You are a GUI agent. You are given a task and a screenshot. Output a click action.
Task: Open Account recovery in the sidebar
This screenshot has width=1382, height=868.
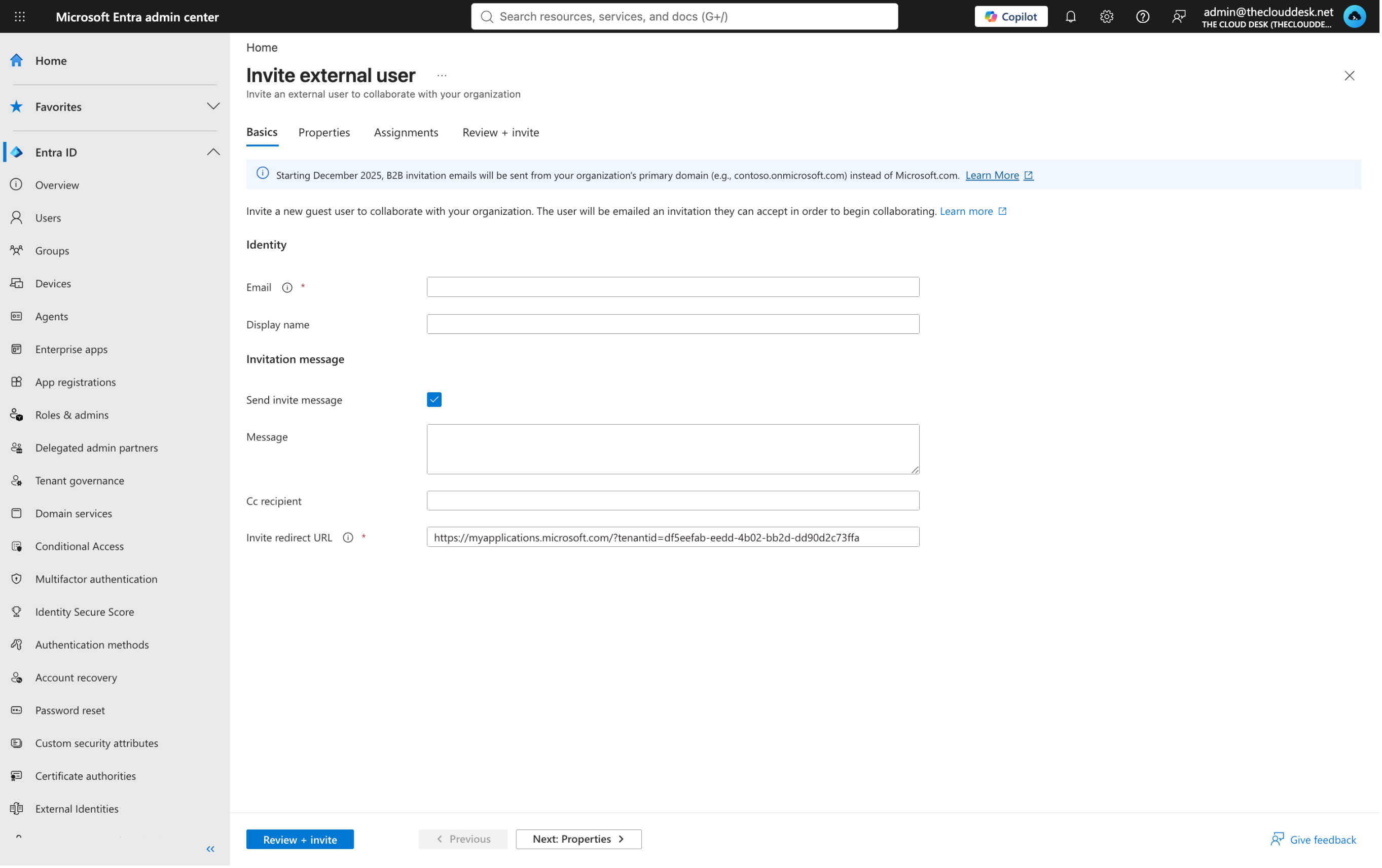[76, 677]
